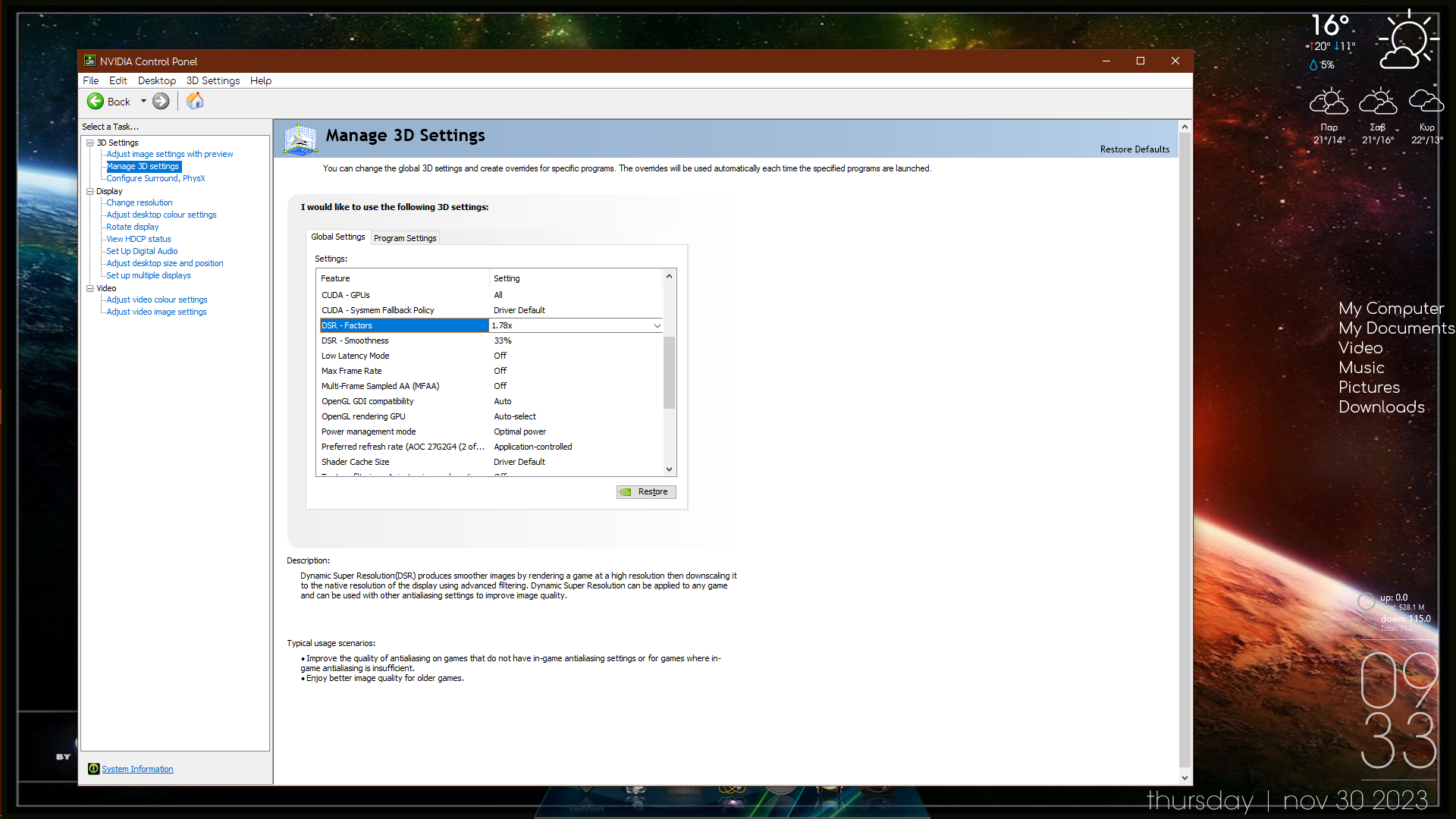Viewport: 1456px width, 819px height.
Task: Open View HDCP status page
Action: 139,239
